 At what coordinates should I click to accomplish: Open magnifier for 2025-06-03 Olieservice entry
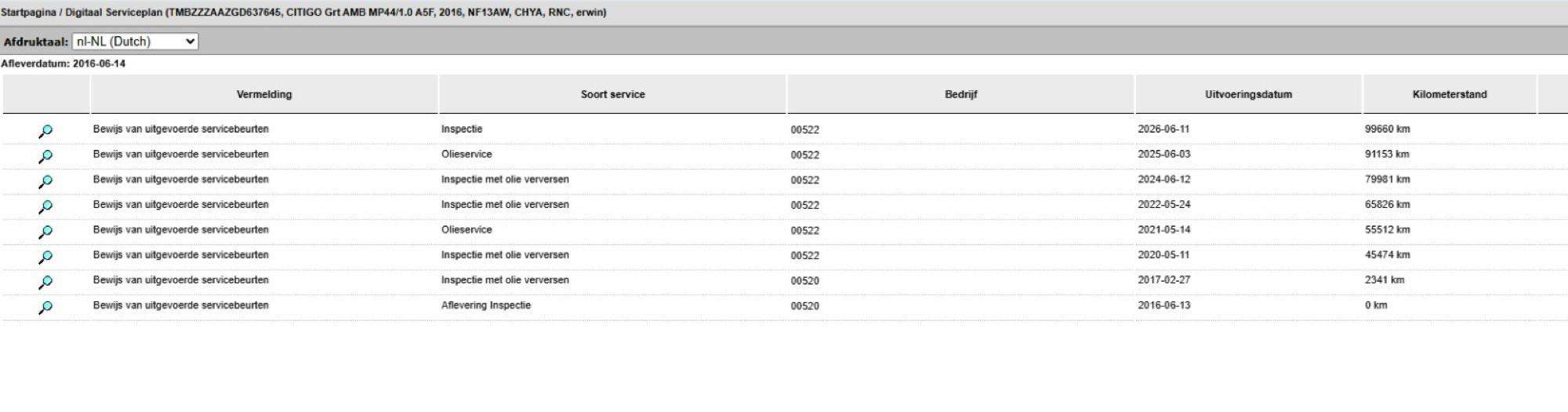point(45,156)
